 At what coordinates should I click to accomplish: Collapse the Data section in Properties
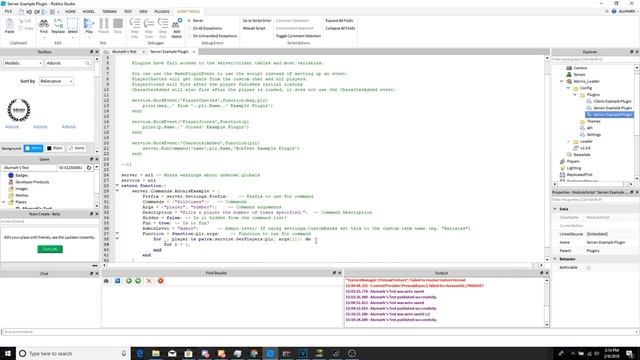click(555, 209)
